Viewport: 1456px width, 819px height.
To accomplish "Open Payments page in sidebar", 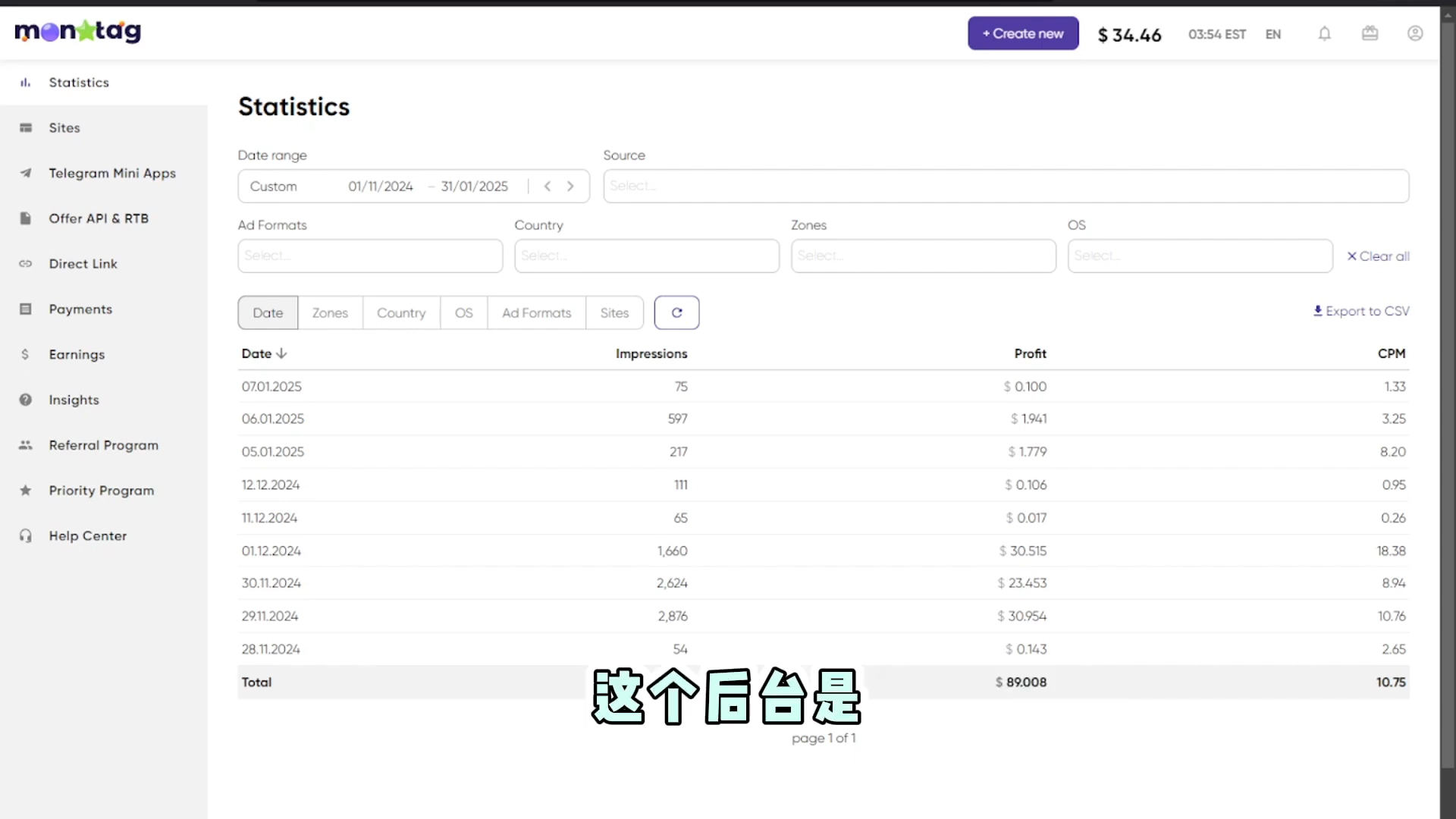I will tap(80, 309).
